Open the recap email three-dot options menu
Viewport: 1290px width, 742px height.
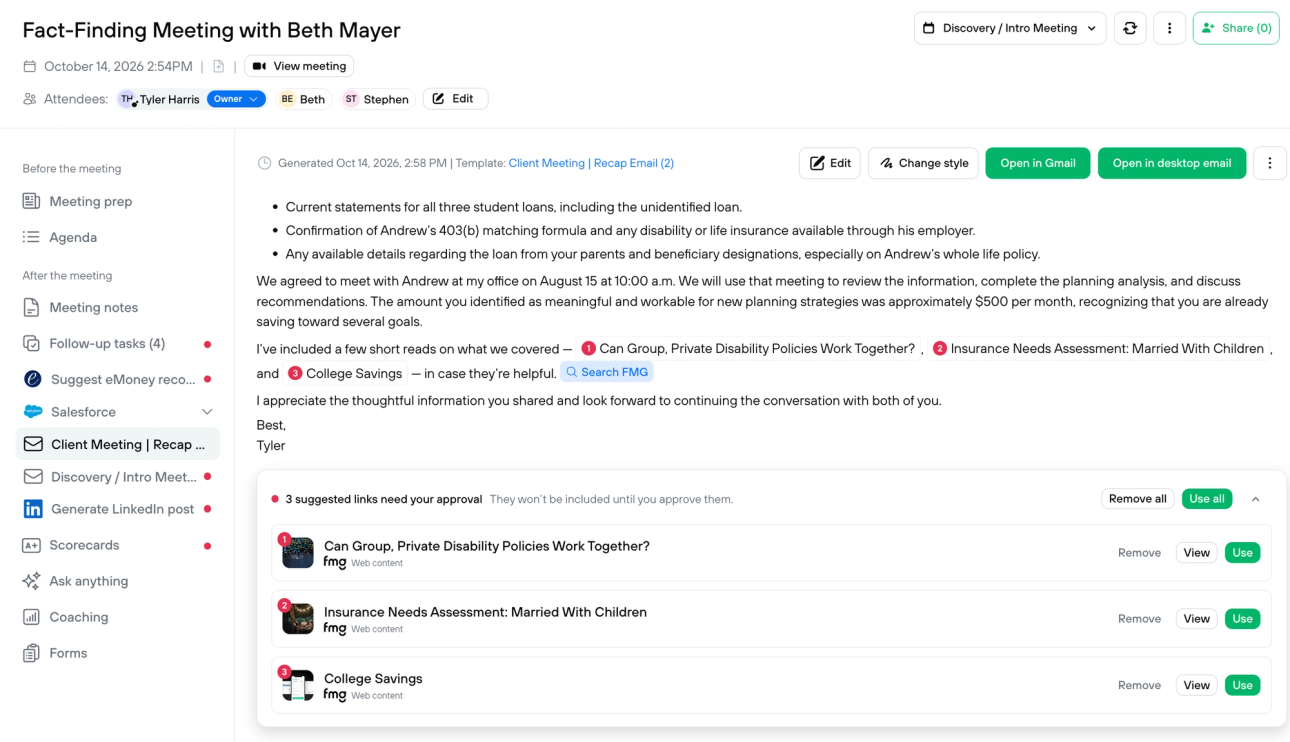click(1270, 163)
